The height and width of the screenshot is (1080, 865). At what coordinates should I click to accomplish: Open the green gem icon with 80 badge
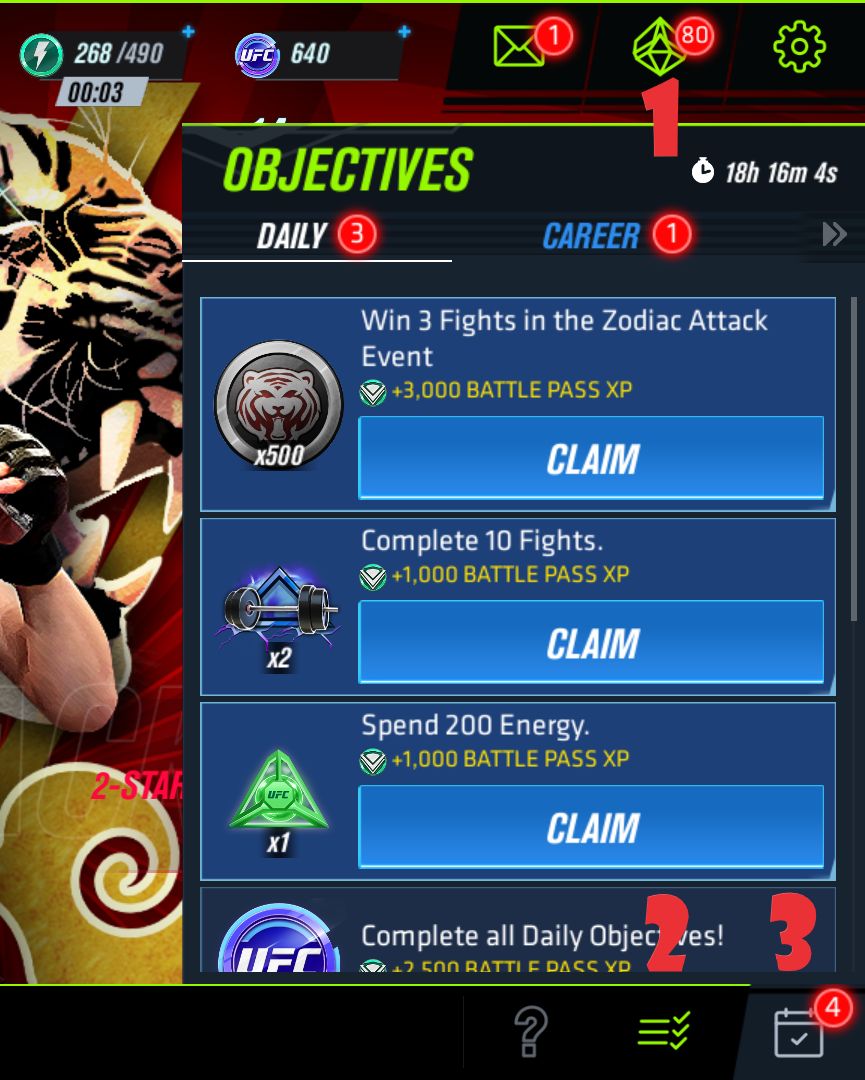pos(658,46)
